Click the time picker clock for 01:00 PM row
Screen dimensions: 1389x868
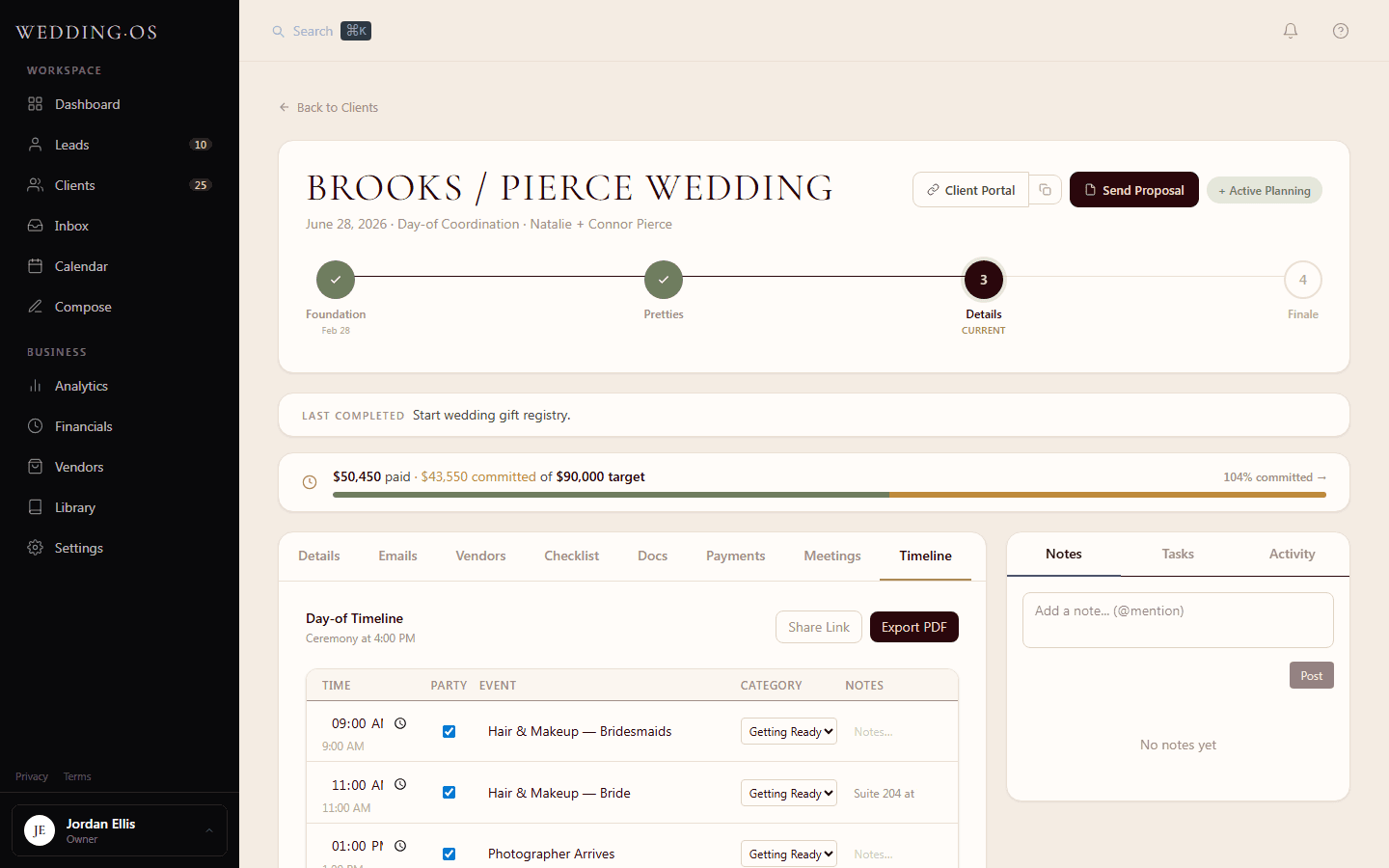[400, 846]
